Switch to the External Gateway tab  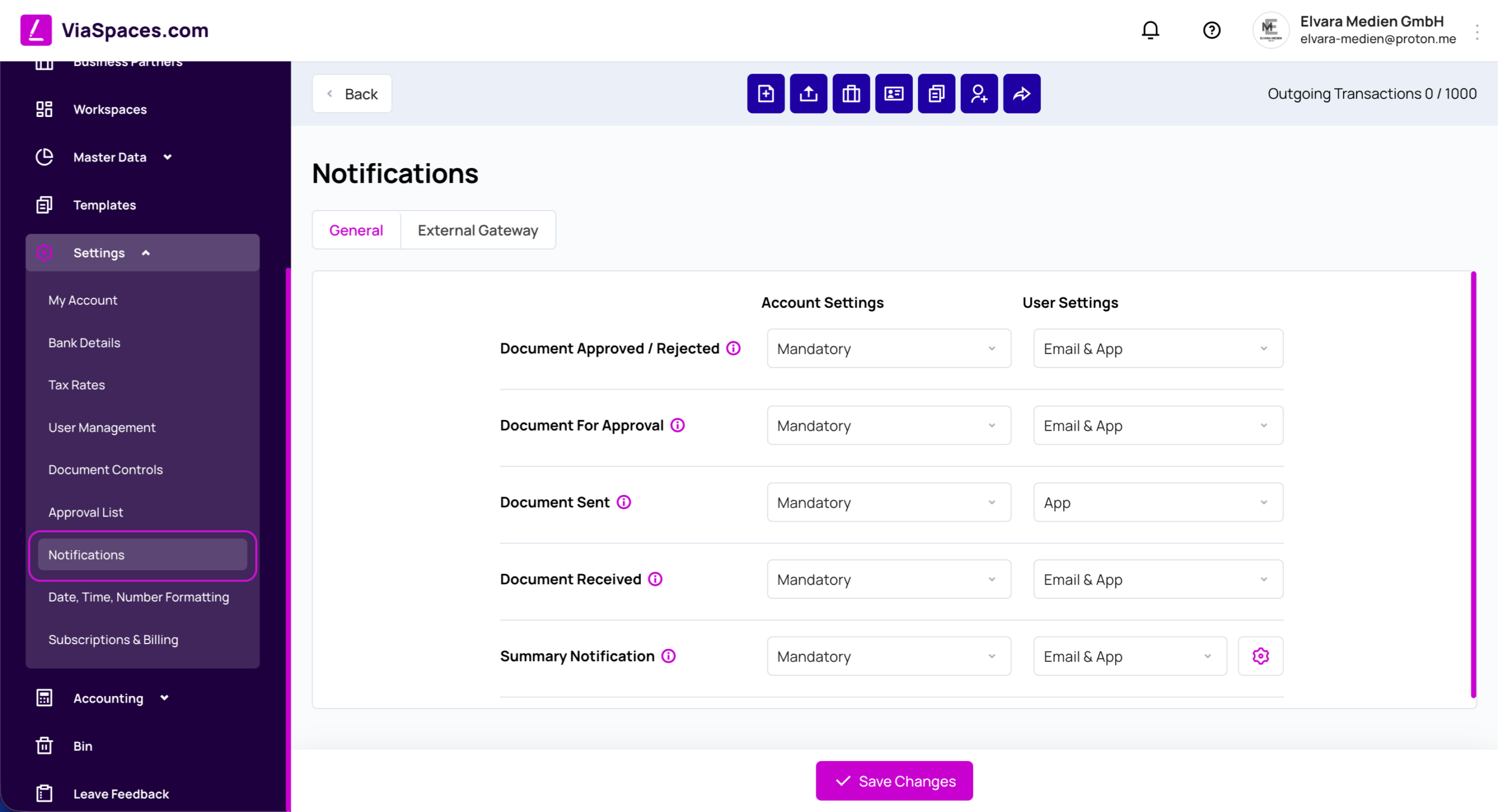(x=477, y=230)
